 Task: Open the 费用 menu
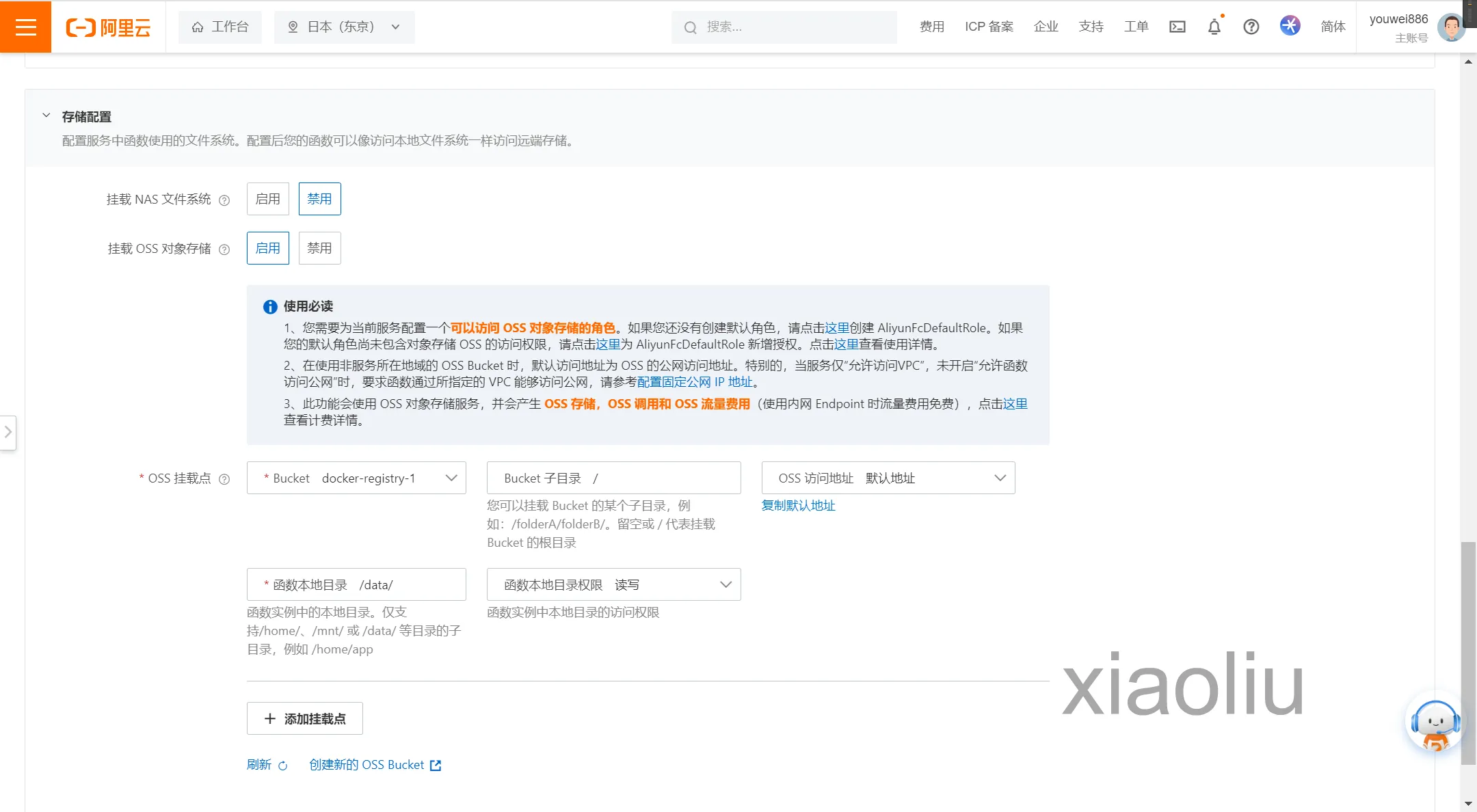(931, 27)
